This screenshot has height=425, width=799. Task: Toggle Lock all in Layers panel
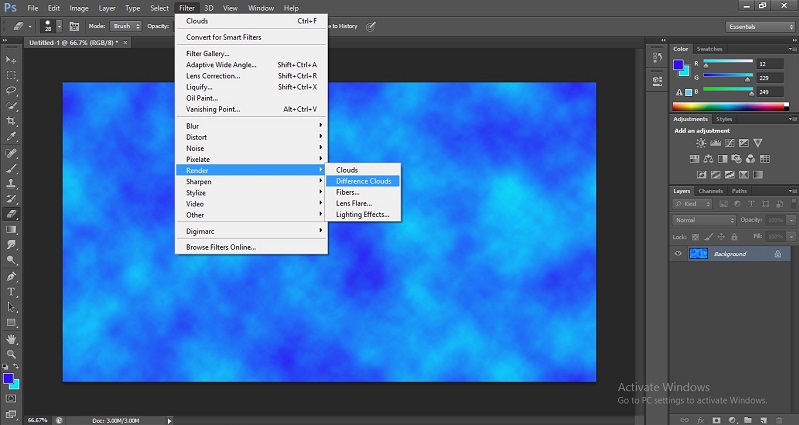click(734, 237)
